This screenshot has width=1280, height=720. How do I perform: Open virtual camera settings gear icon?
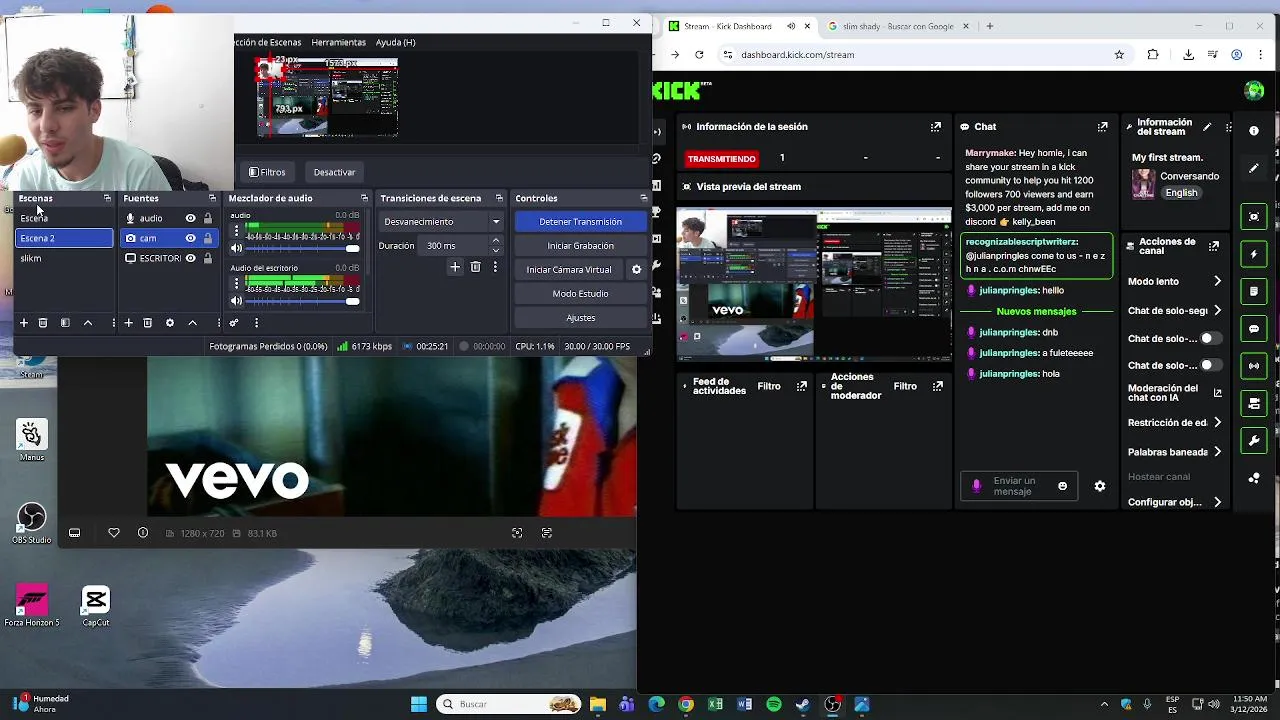[636, 270]
